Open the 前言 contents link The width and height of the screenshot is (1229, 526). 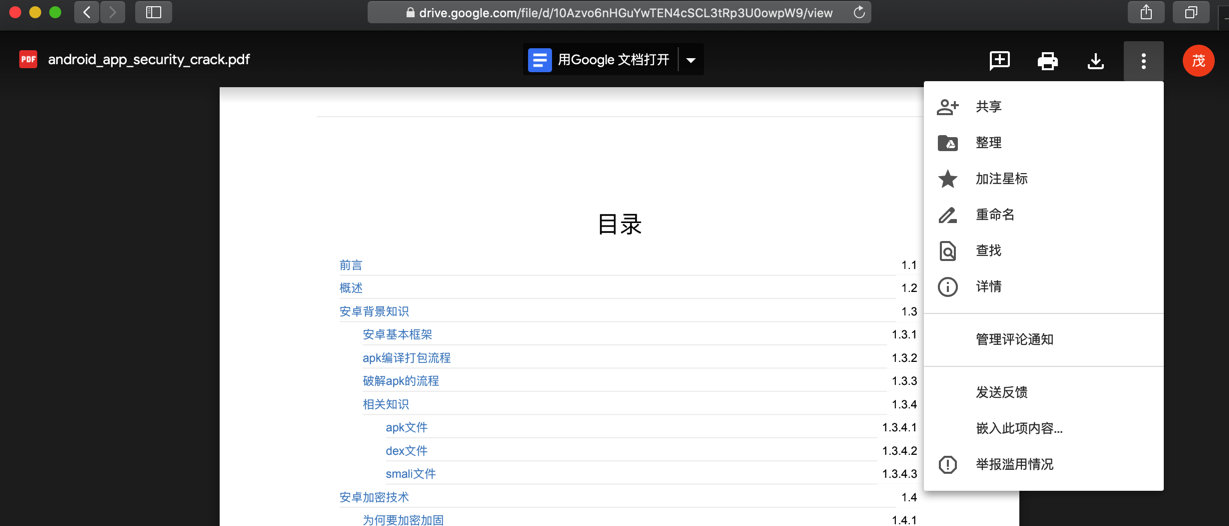(x=351, y=265)
